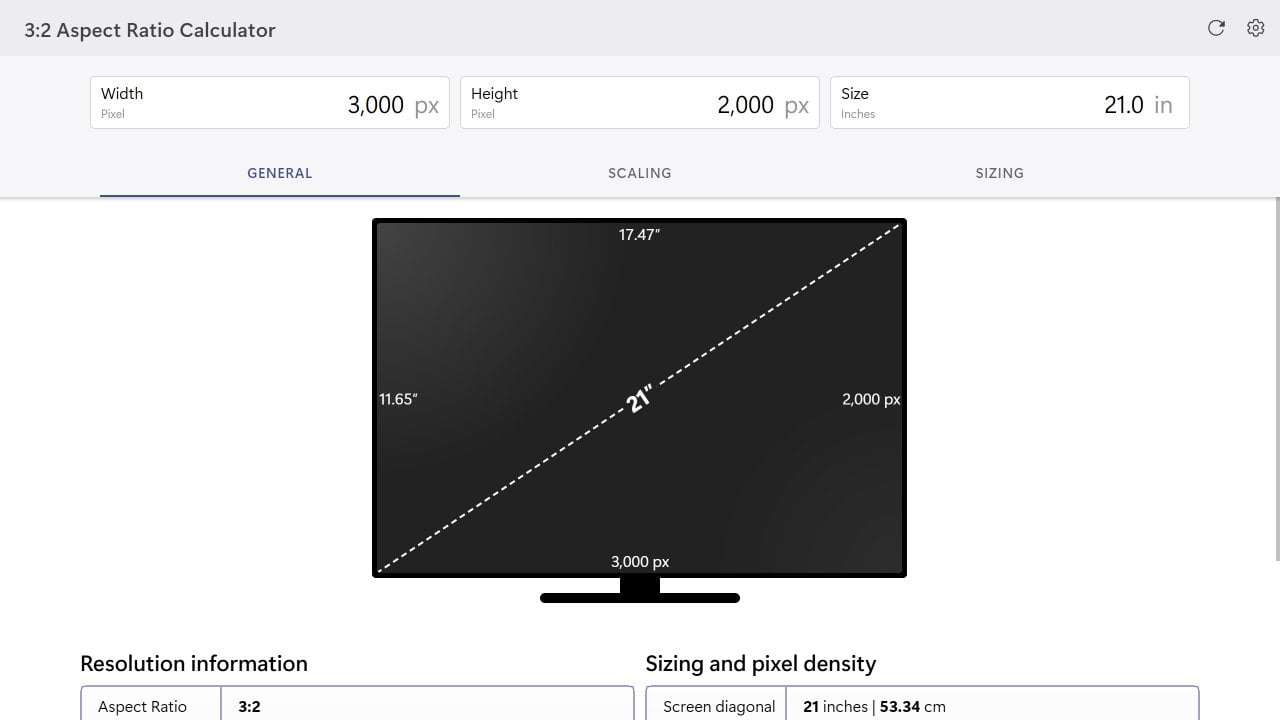
Task: Open the settings gear icon
Action: coord(1255,28)
